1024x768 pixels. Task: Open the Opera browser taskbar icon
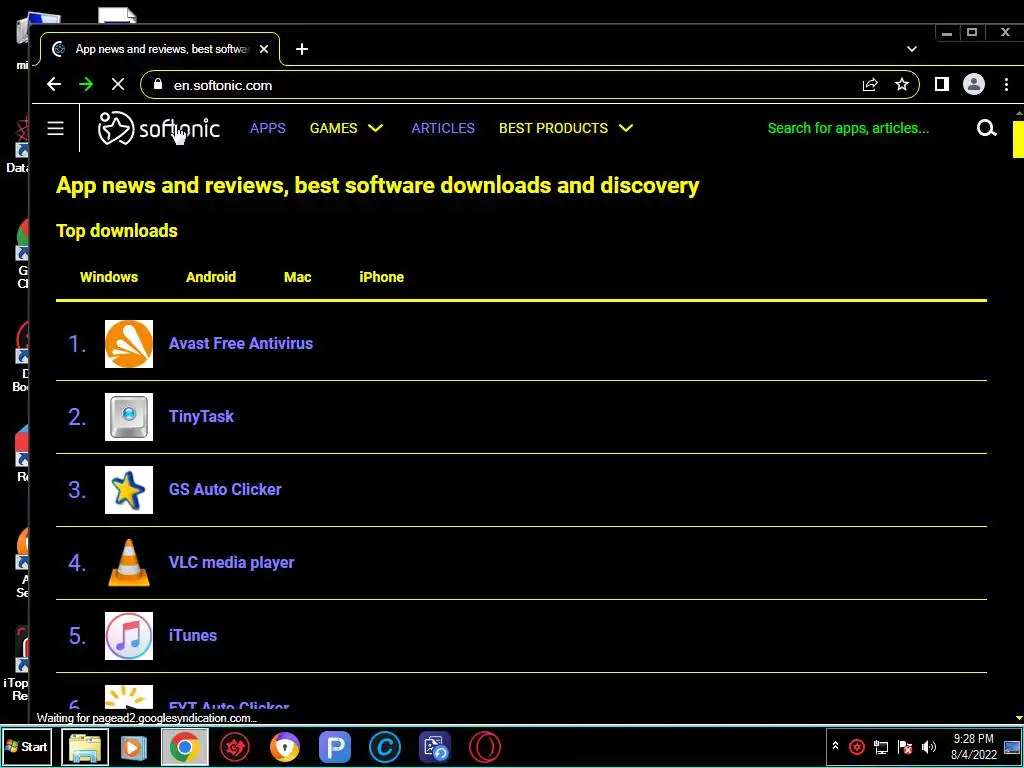point(485,747)
